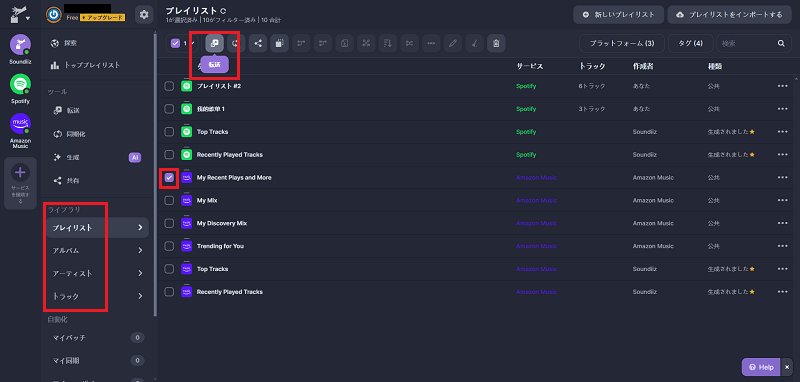Click the 作成者 column header

pyautogui.click(x=642, y=66)
